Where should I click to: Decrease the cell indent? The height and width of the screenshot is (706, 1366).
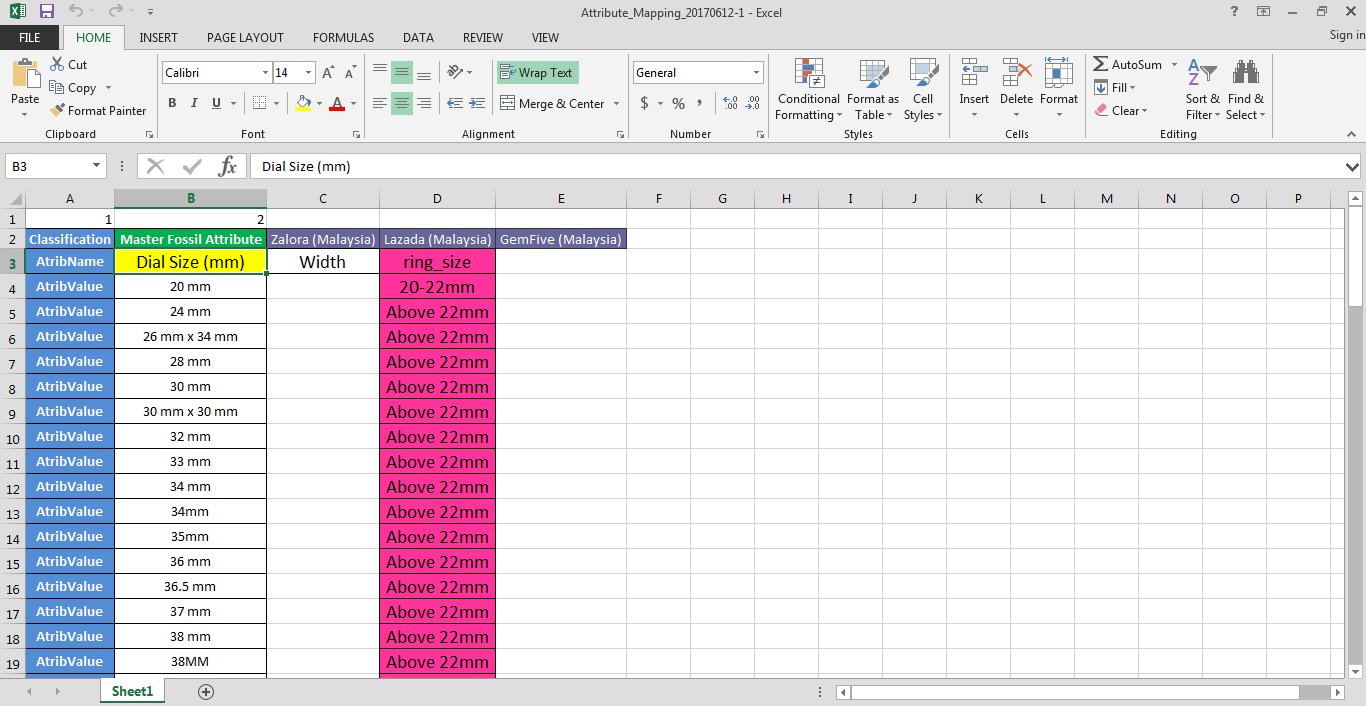pos(455,103)
